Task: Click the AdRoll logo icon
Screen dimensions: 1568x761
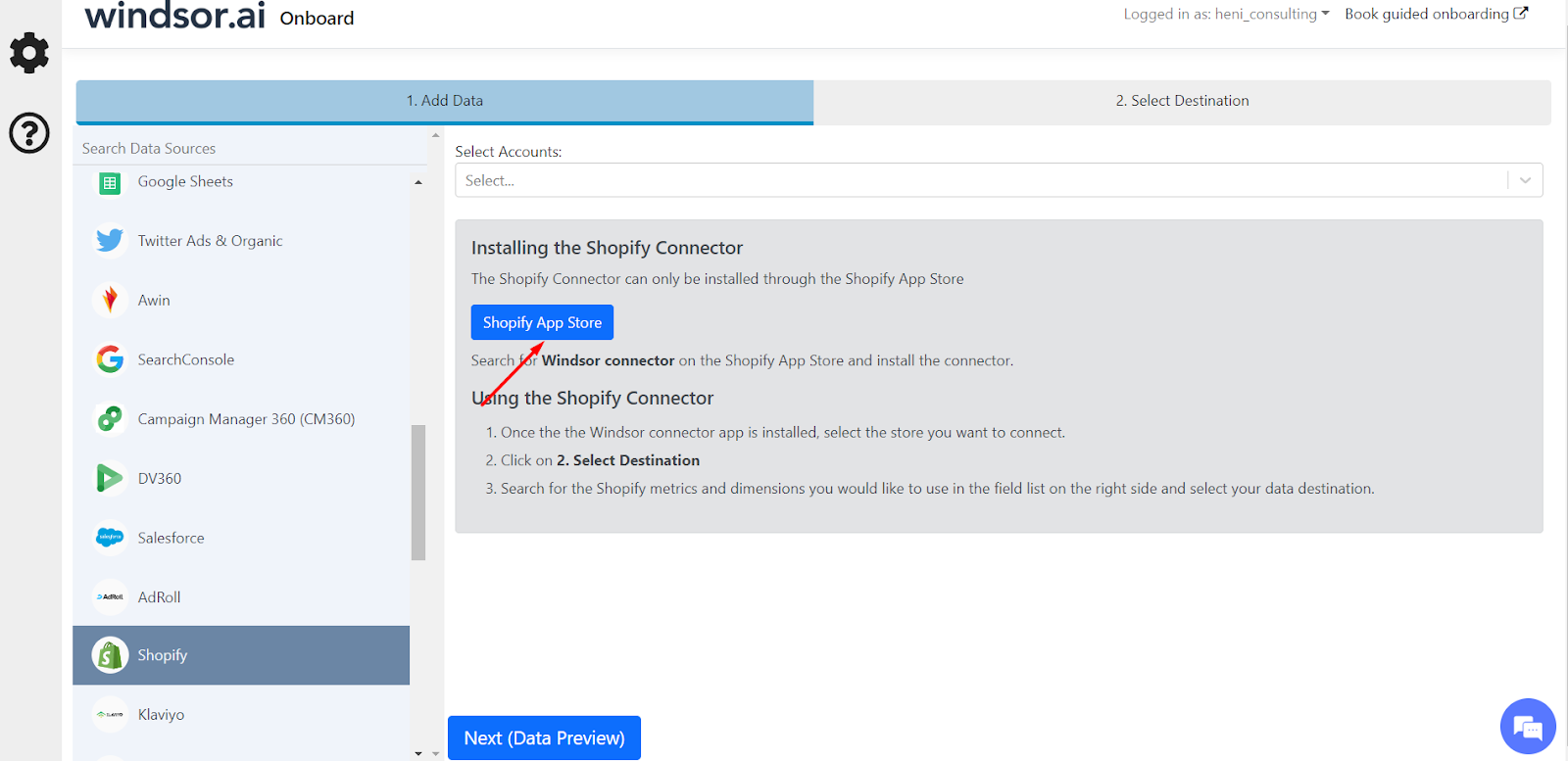Action: click(x=110, y=596)
